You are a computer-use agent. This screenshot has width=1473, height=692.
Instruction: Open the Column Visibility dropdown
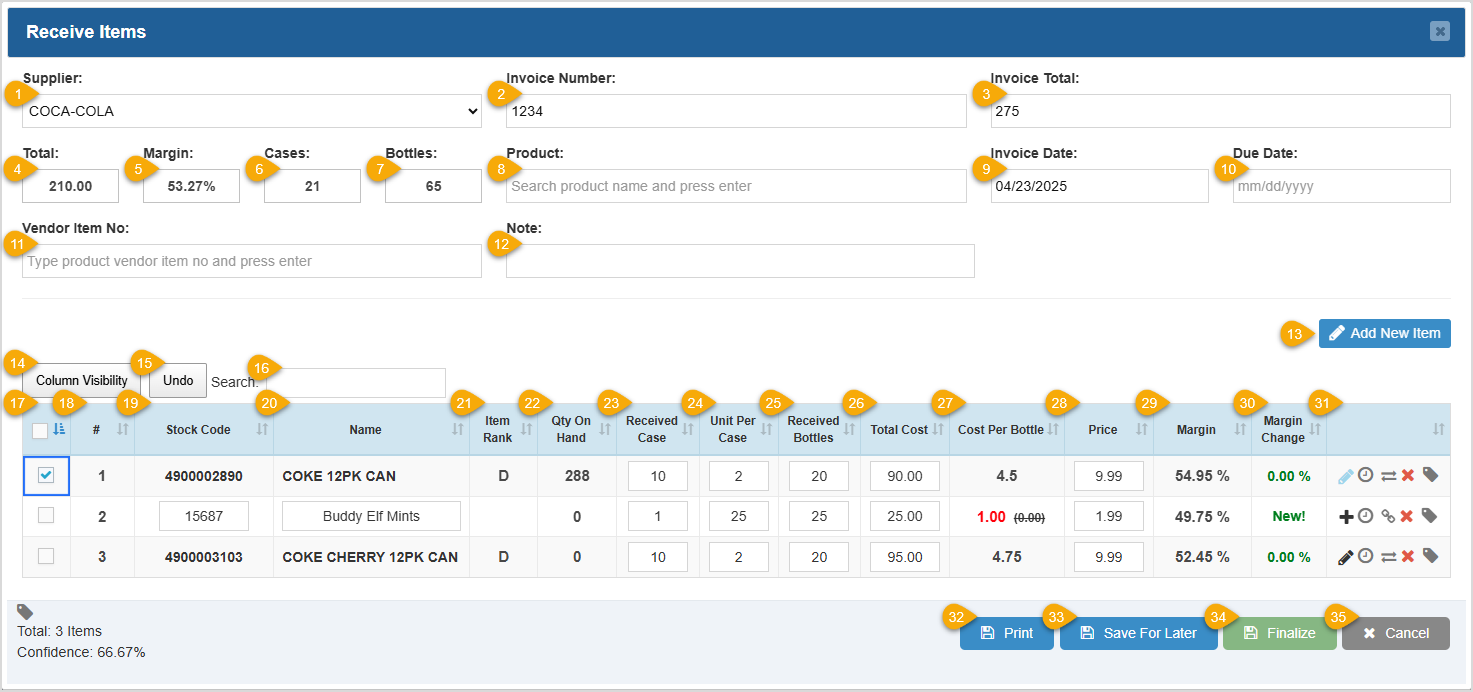(80, 380)
